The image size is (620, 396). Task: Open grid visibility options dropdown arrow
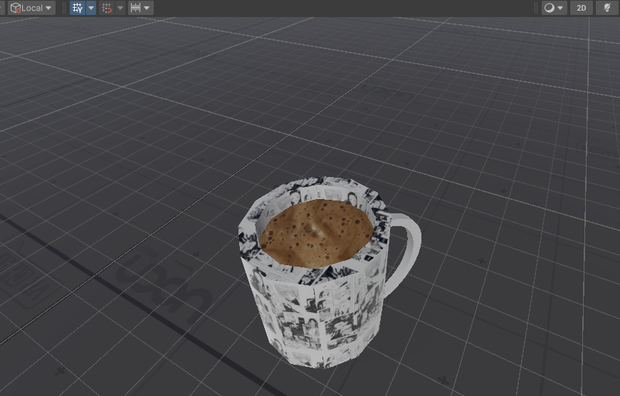click(91, 8)
